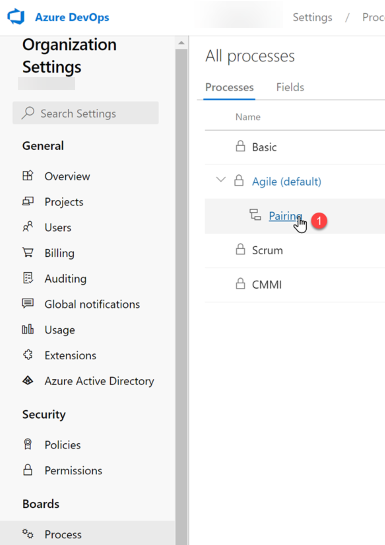Click the Azure DevOps logo icon

click(x=16, y=17)
